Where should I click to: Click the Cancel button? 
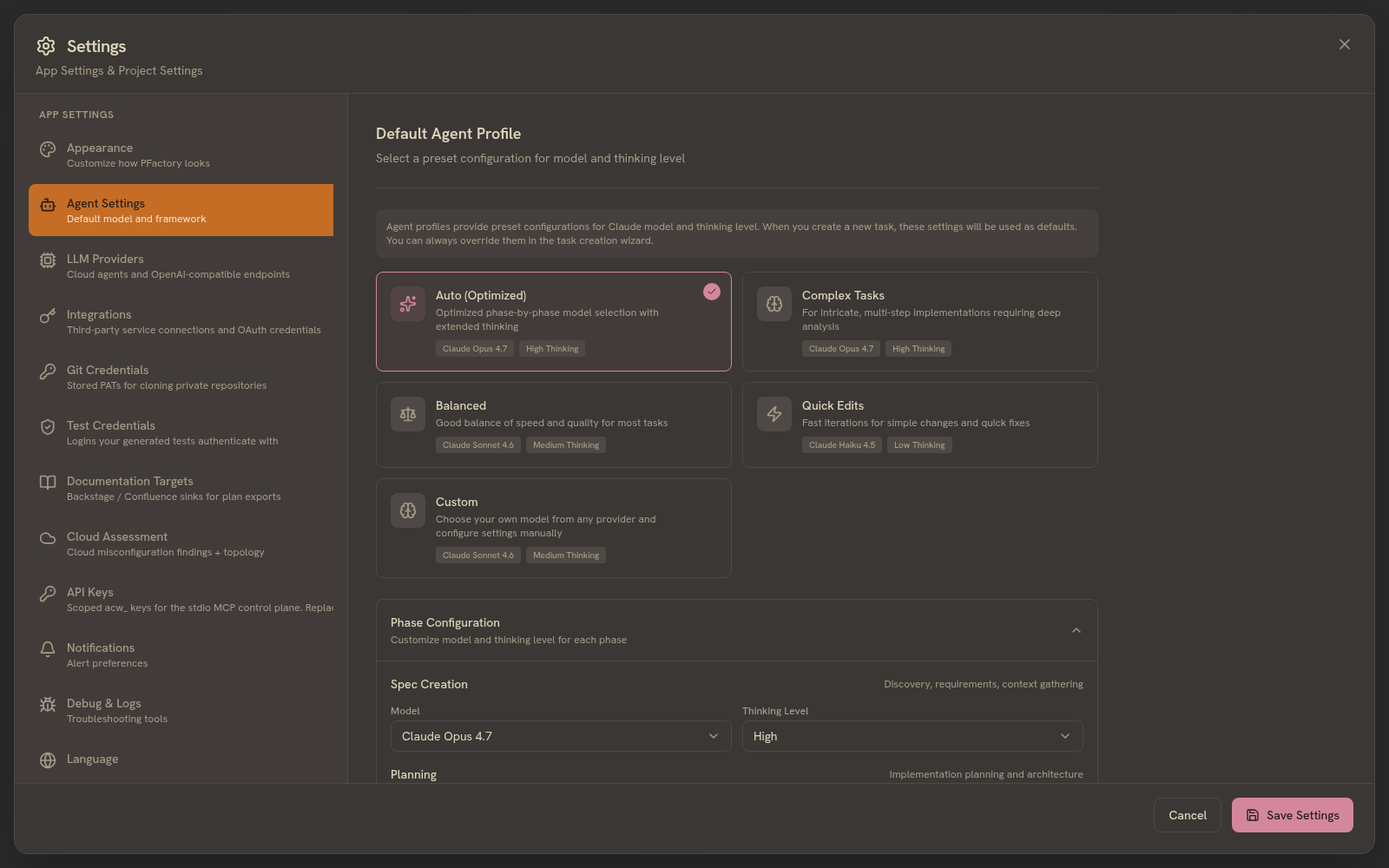tap(1188, 815)
